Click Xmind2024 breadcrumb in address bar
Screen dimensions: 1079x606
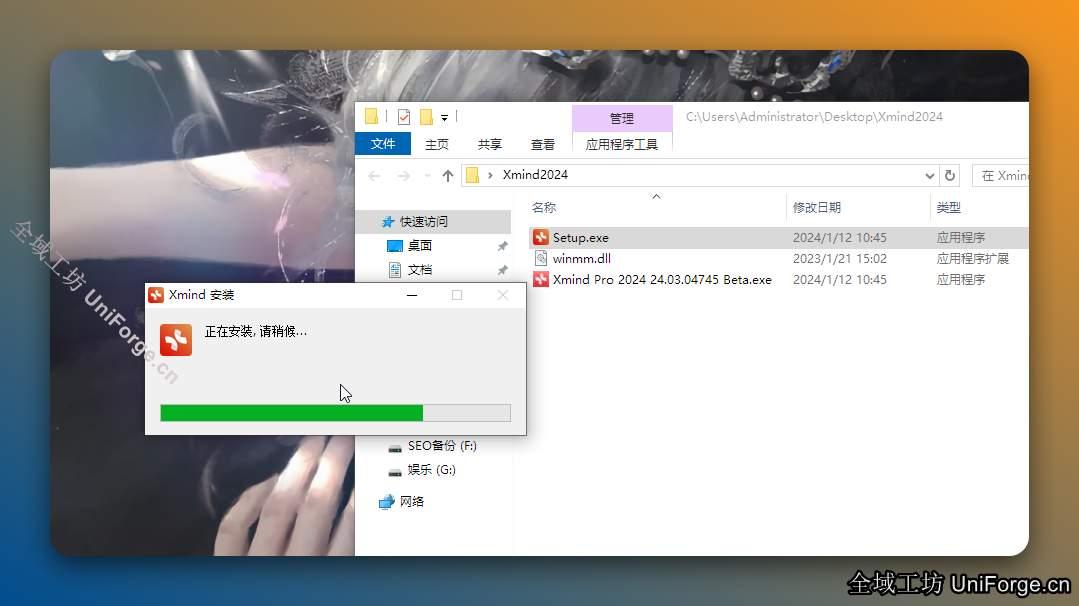click(x=535, y=175)
